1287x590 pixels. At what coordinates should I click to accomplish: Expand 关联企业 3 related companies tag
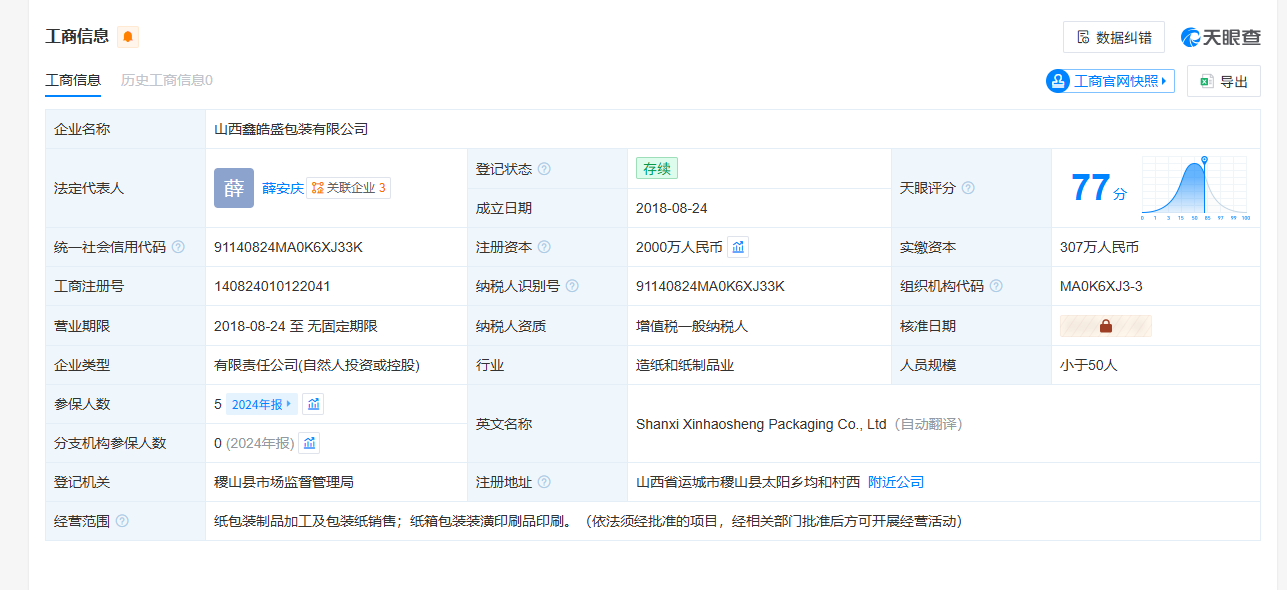[x=349, y=188]
